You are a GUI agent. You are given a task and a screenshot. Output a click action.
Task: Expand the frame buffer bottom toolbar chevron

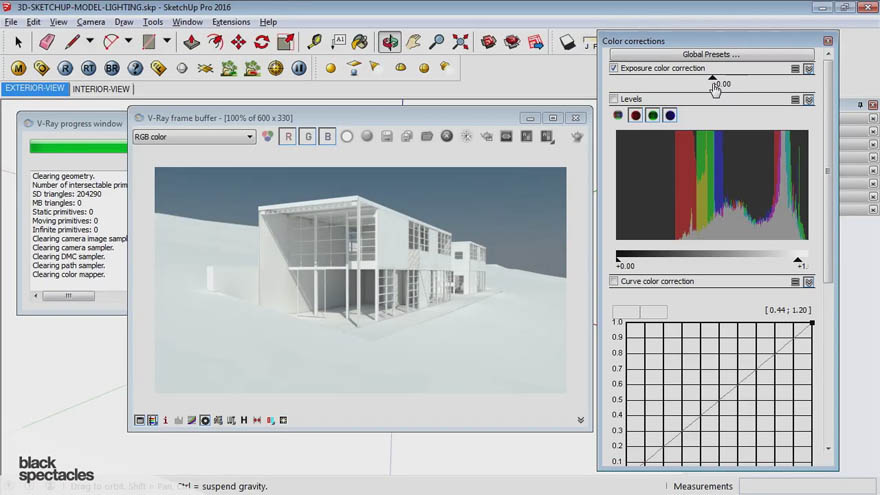tap(581, 420)
